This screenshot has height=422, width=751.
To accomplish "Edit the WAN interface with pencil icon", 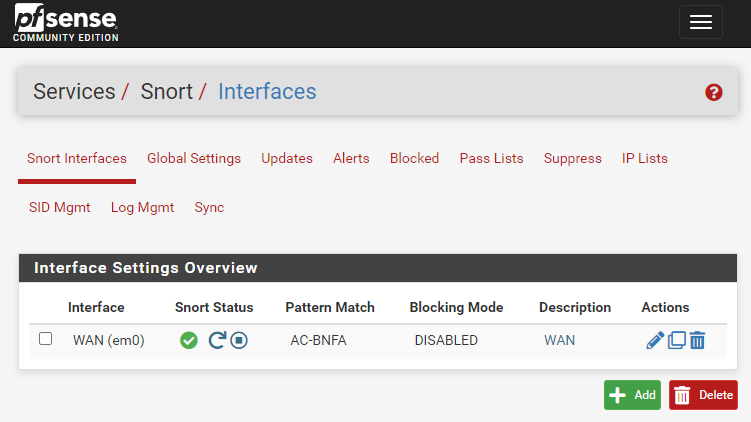I will pyautogui.click(x=655, y=340).
